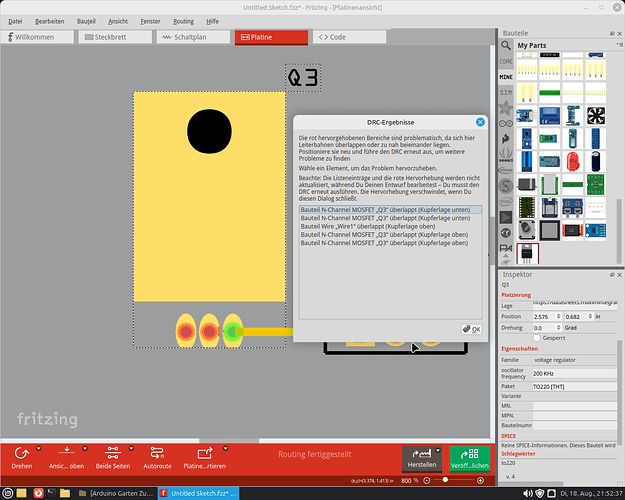Select the TO220 transistor part thumbnail
This screenshot has height=500, width=625.
coord(527,254)
